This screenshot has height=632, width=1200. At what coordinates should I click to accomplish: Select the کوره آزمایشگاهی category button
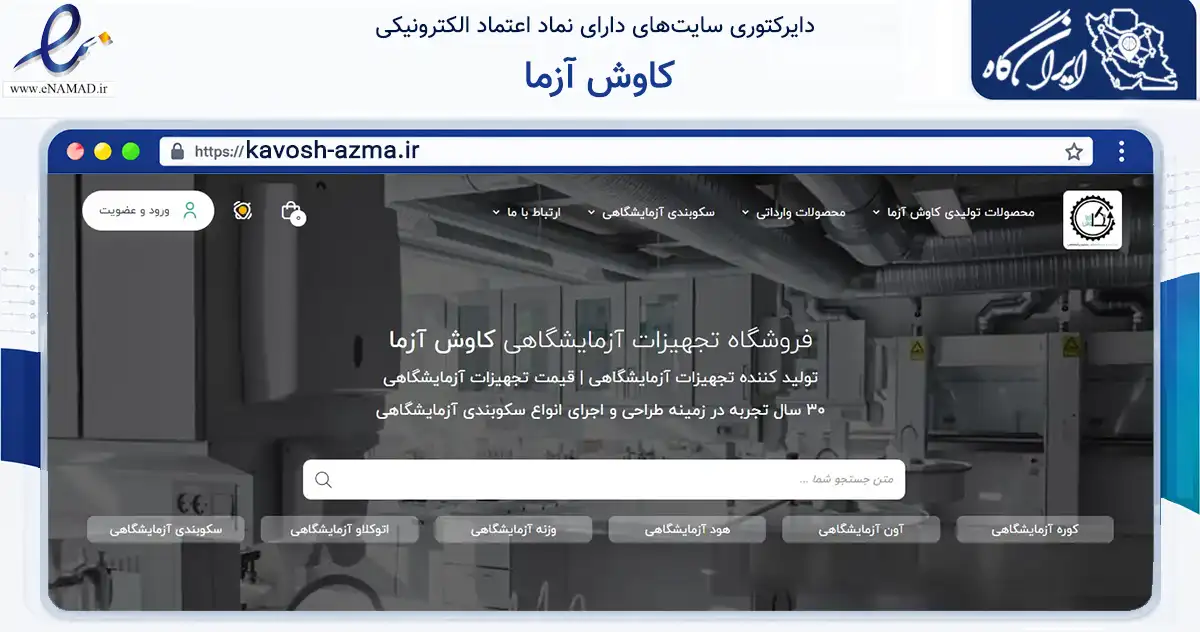[1034, 530]
